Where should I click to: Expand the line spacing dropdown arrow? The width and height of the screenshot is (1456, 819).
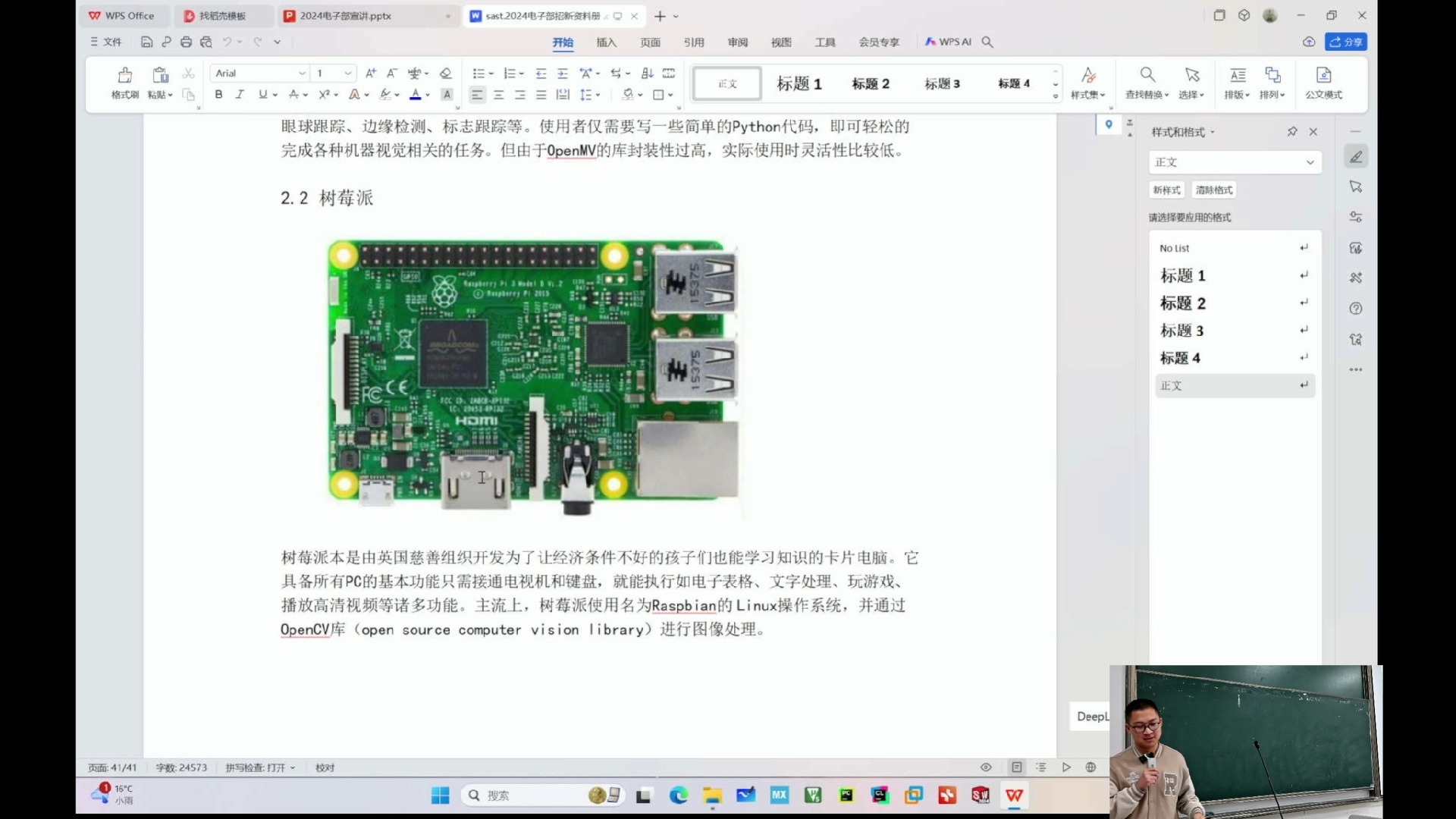[598, 96]
